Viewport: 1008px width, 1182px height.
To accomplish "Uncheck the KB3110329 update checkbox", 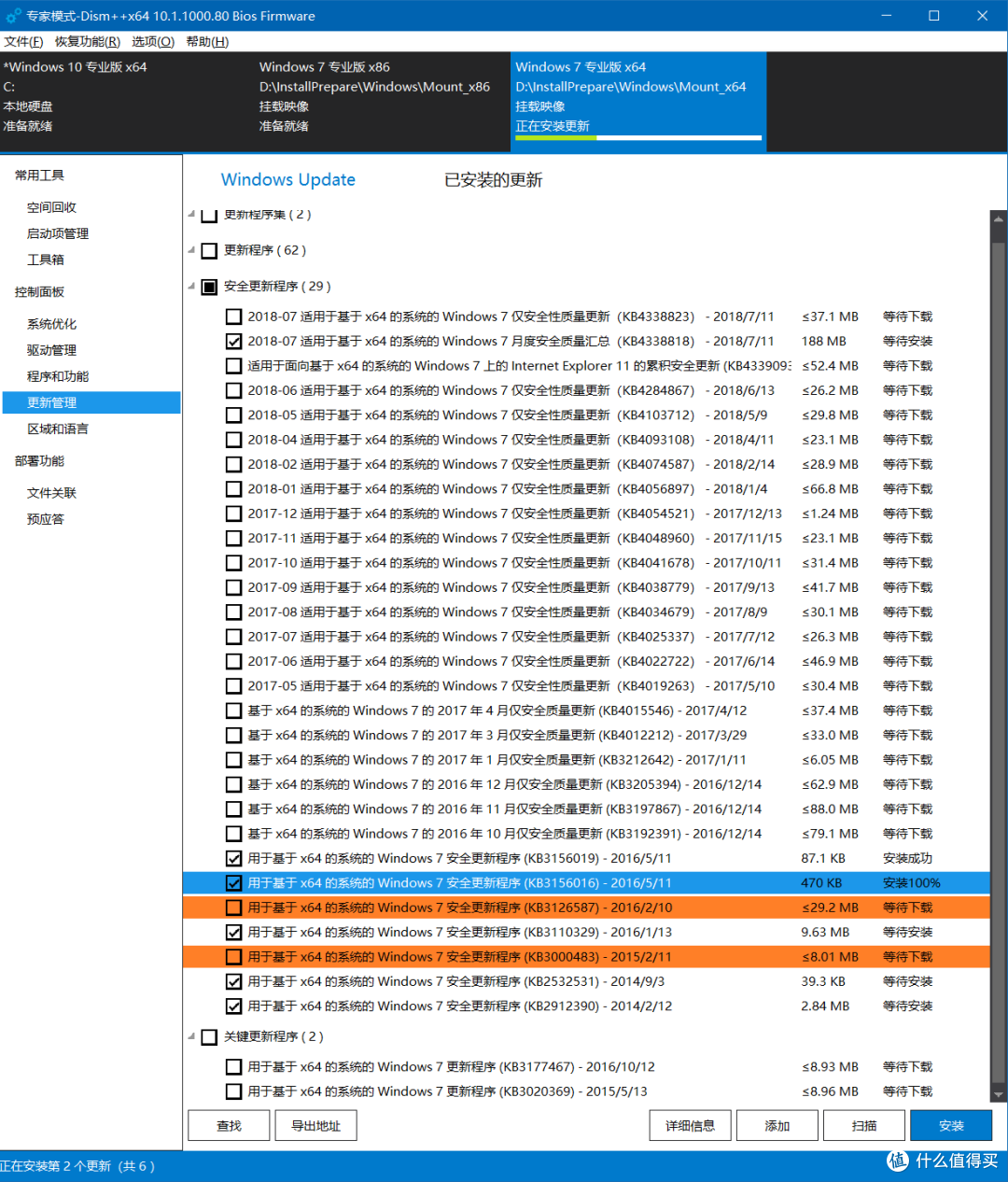I will coord(233,933).
